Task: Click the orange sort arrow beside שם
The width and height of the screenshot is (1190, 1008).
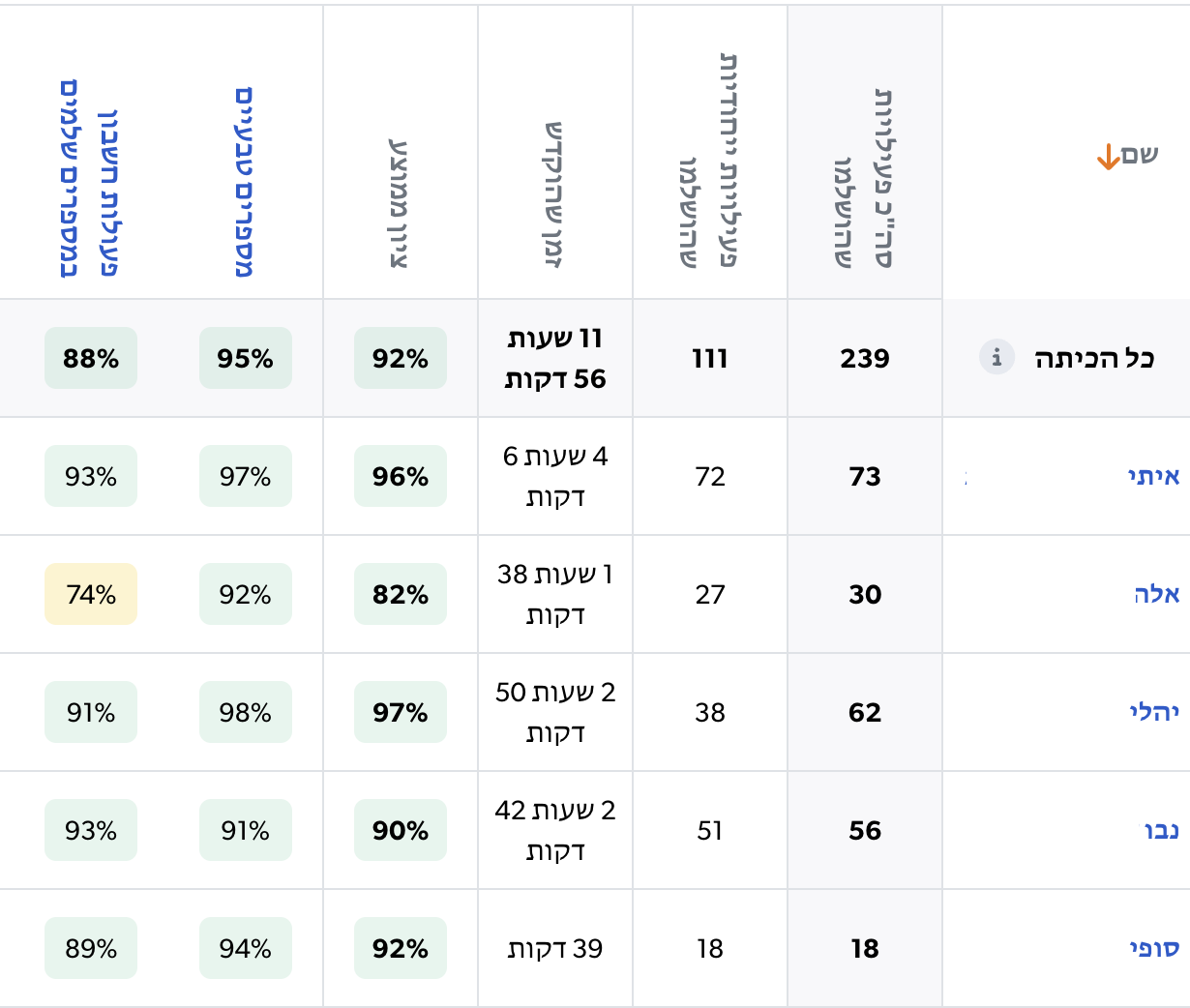Action: (1108, 157)
